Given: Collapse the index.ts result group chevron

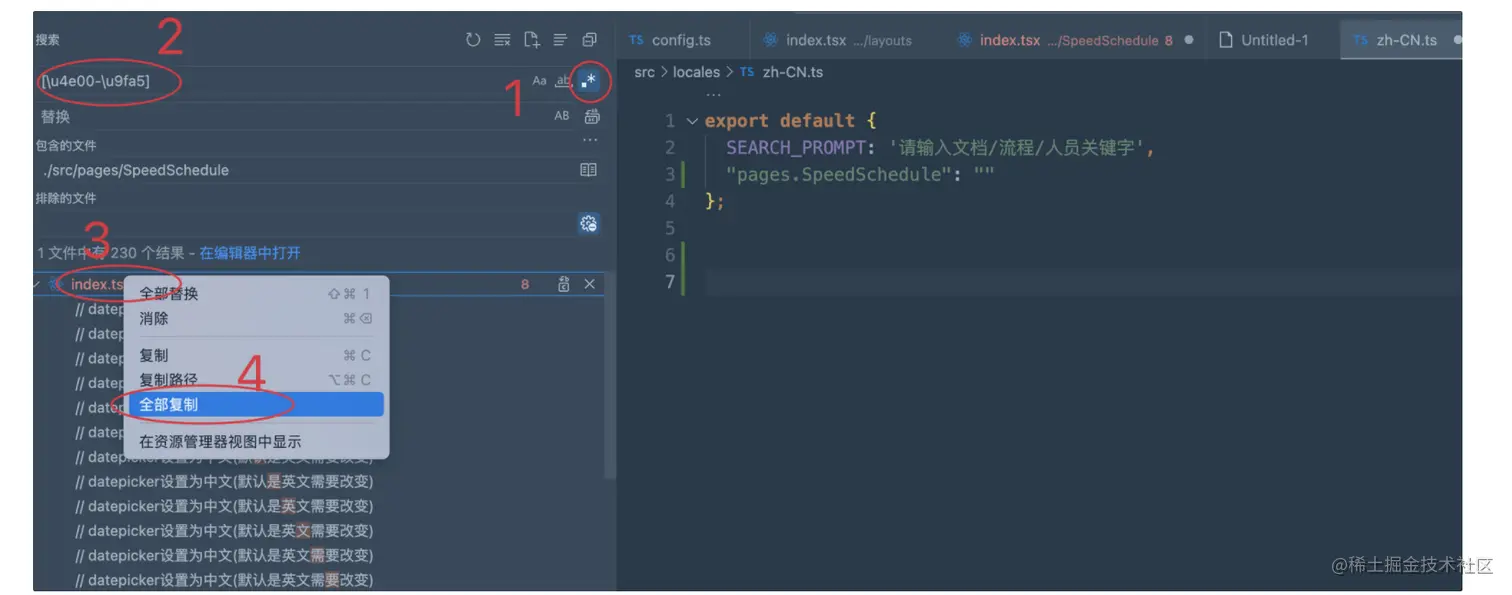Looking at the screenshot, I should click(x=38, y=285).
